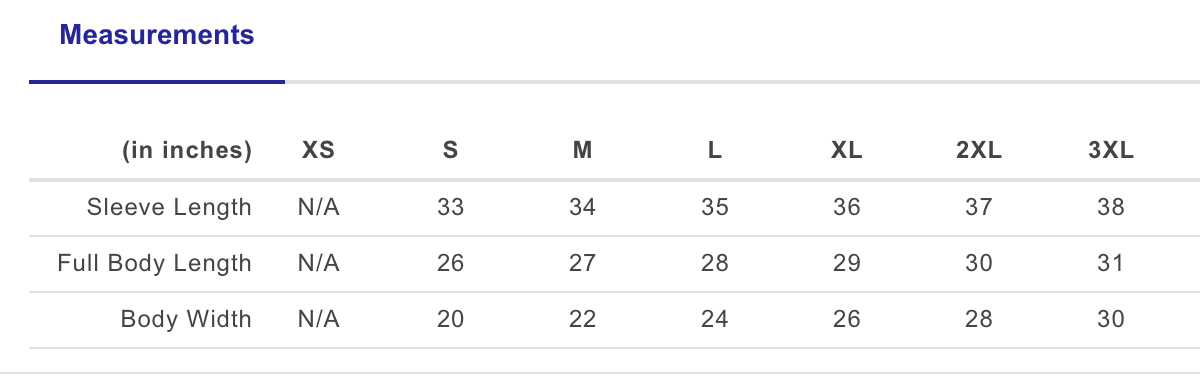
Task: Click the 3XL column header
Action: [x=1111, y=151]
